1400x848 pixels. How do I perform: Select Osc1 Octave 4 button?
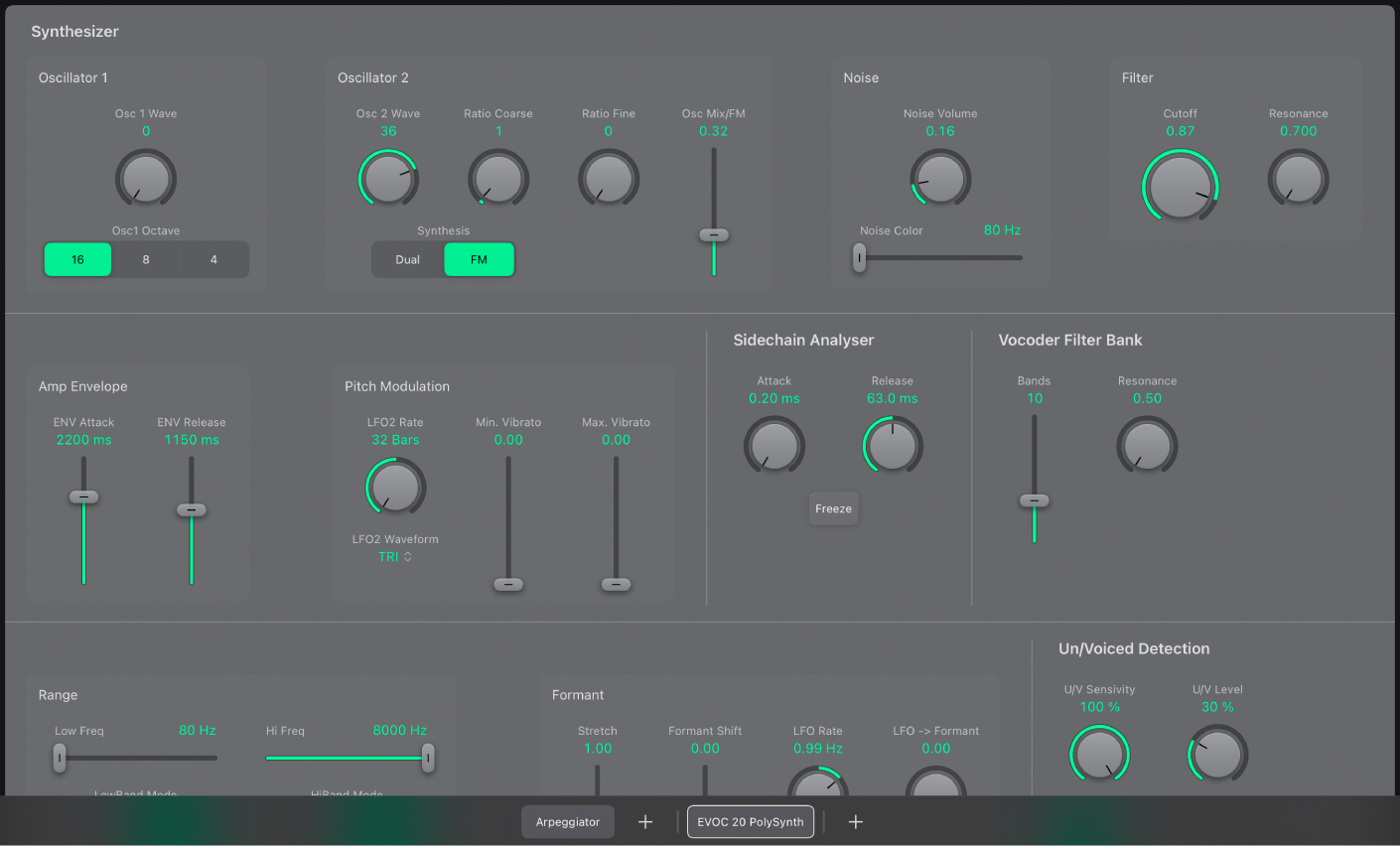click(213, 260)
